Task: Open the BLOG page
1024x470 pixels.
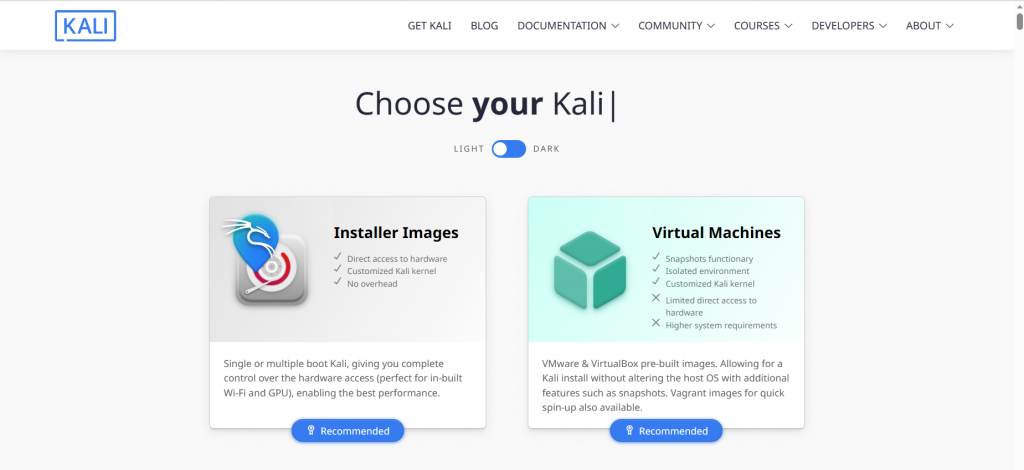Action: point(484,26)
